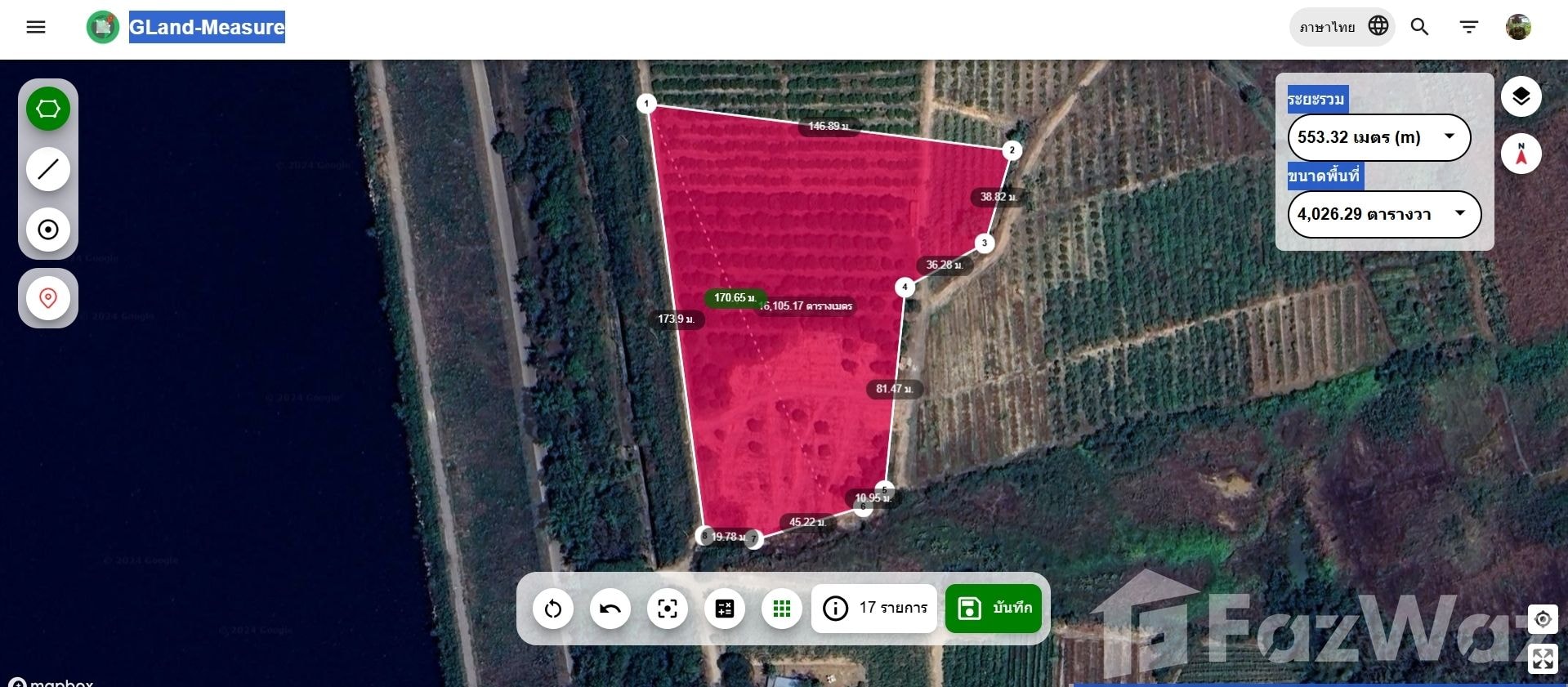Open the hamburger main menu
The width and height of the screenshot is (1568, 687).
(36, 27)
